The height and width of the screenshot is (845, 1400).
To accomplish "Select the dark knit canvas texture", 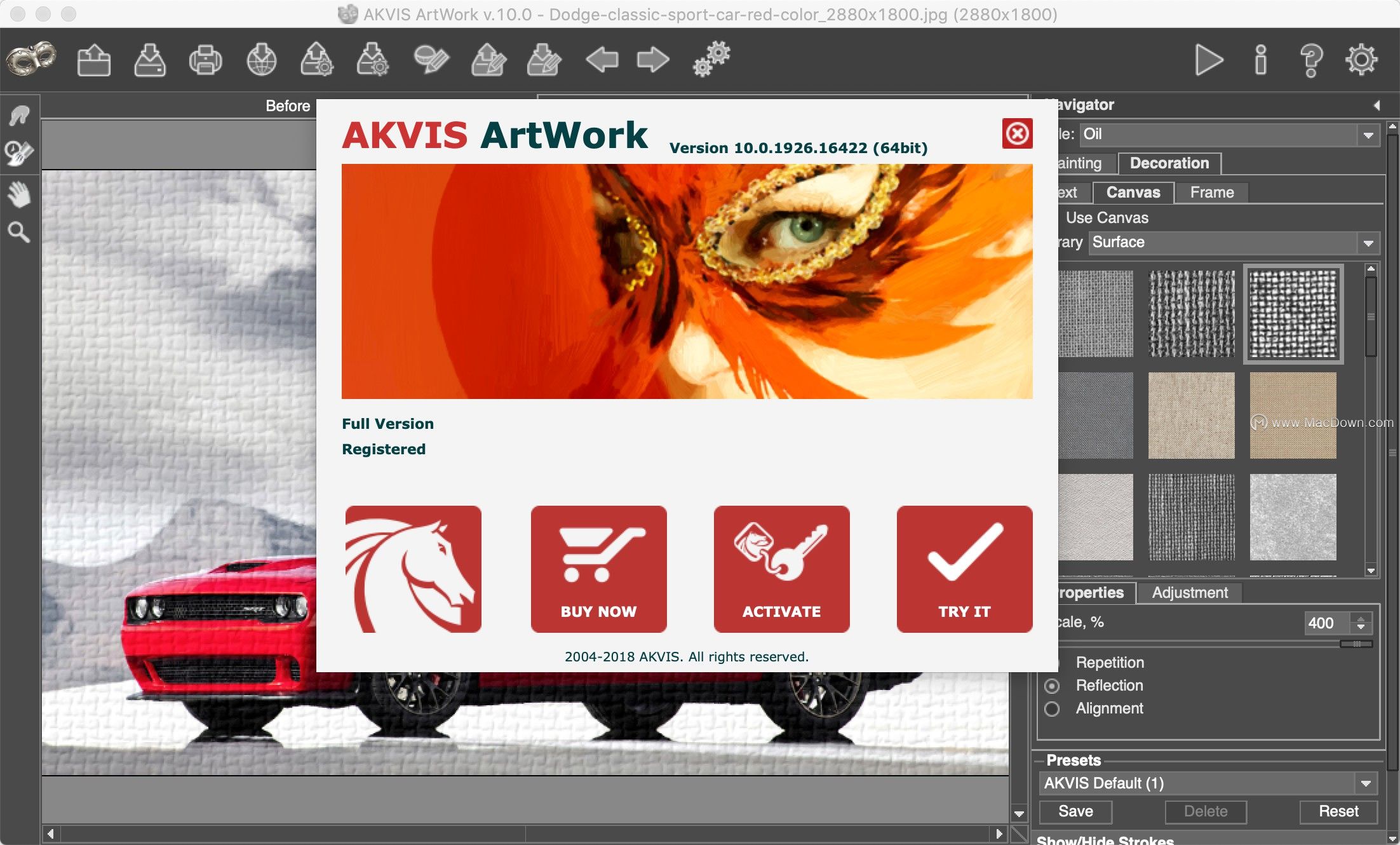I will 1192,314.
